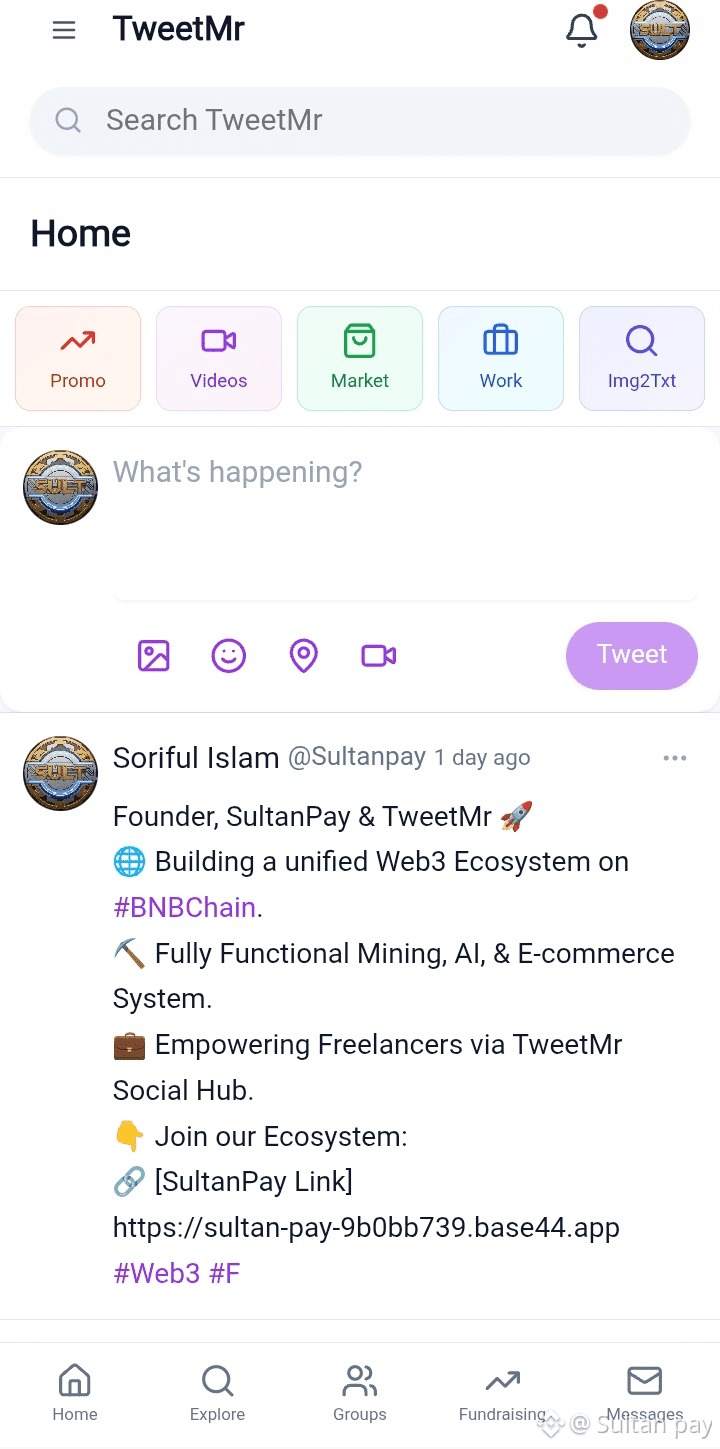Click the #Web3 hashtag
The width and height of the screenshot is (720, 1449).
pyautogui.click(x=157, y=1274)
